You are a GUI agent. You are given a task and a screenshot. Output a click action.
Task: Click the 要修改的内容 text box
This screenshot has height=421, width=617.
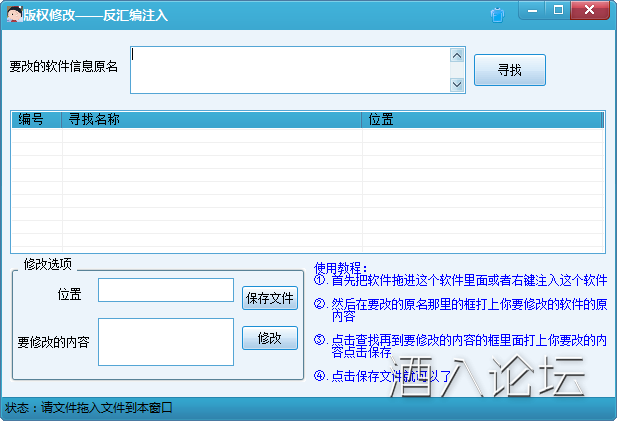[x=165, y=341]
